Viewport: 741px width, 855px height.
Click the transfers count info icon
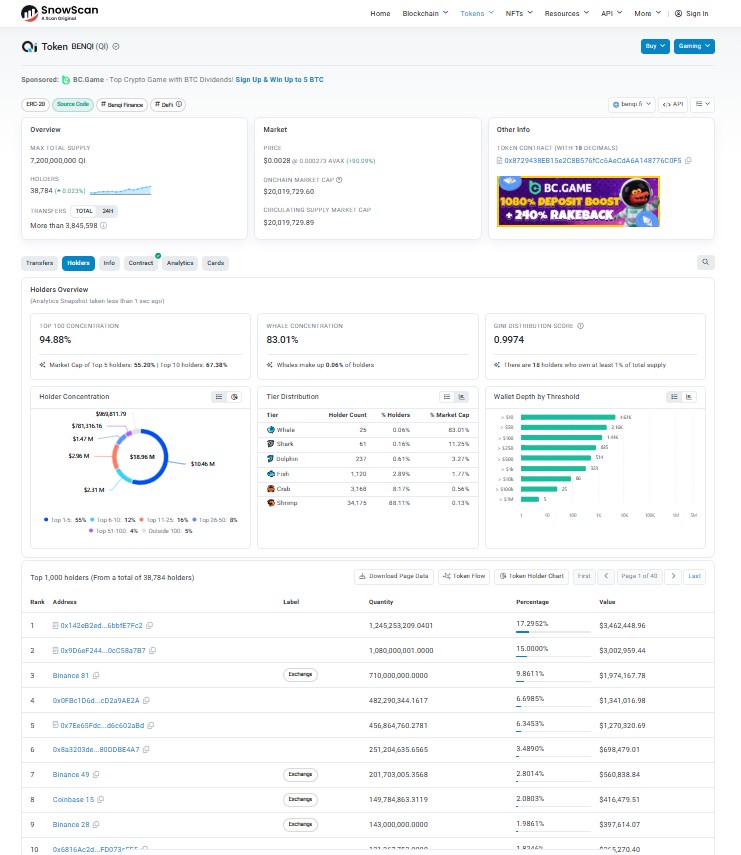click(x=104, y=226)
